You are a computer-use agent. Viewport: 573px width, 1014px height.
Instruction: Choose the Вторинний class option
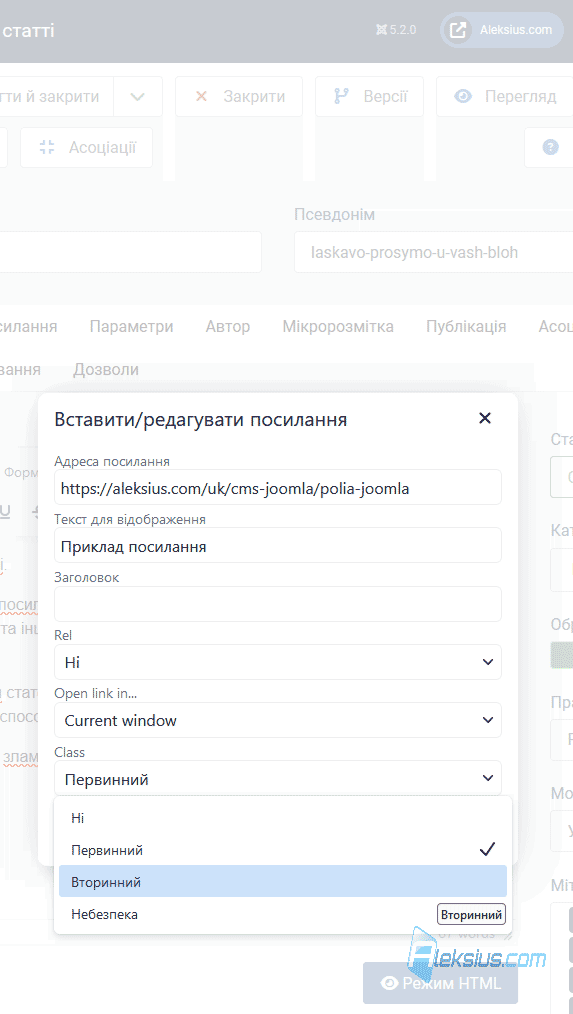pos(283,881)
